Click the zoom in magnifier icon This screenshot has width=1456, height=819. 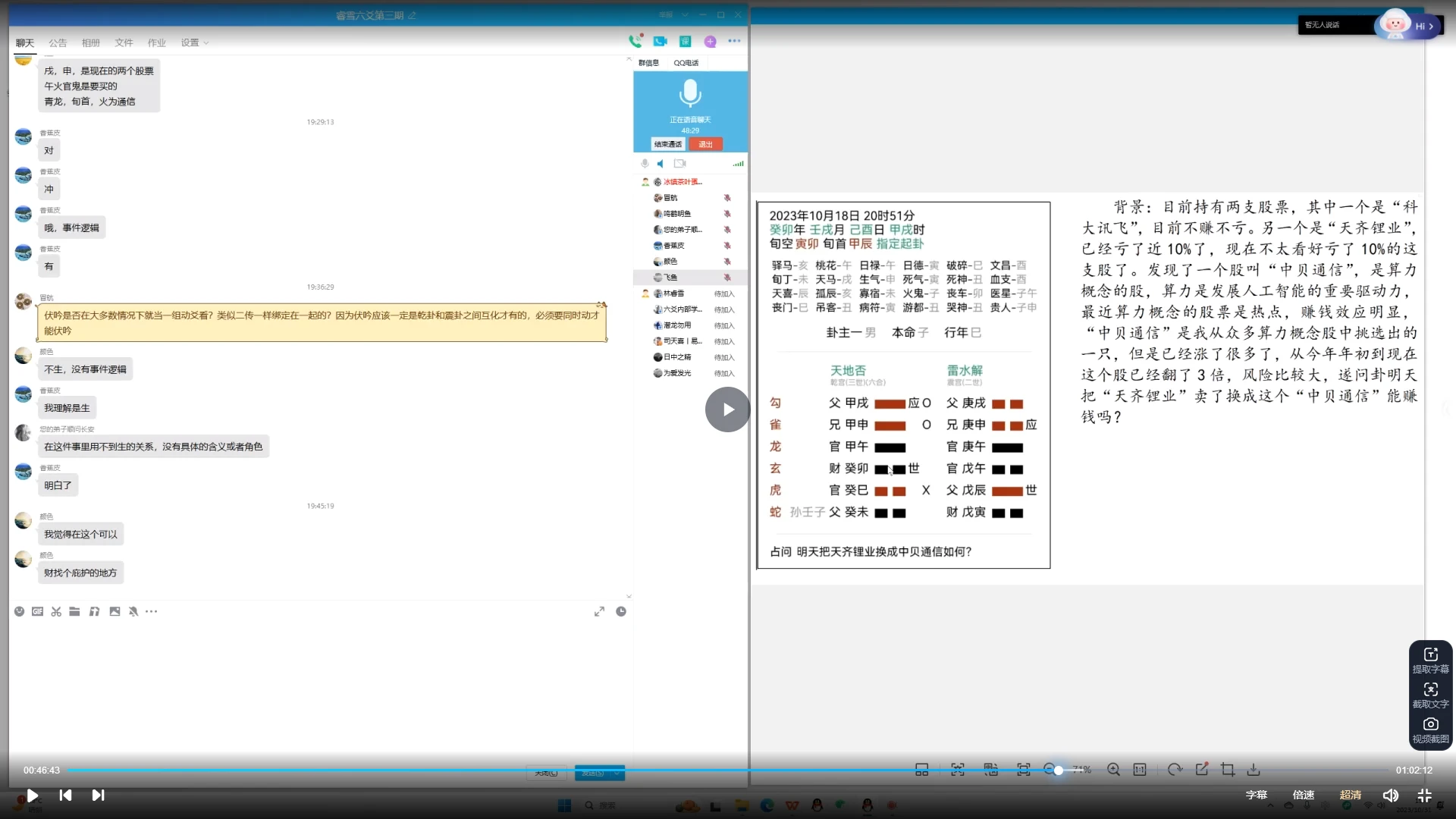pos(1113,770)
